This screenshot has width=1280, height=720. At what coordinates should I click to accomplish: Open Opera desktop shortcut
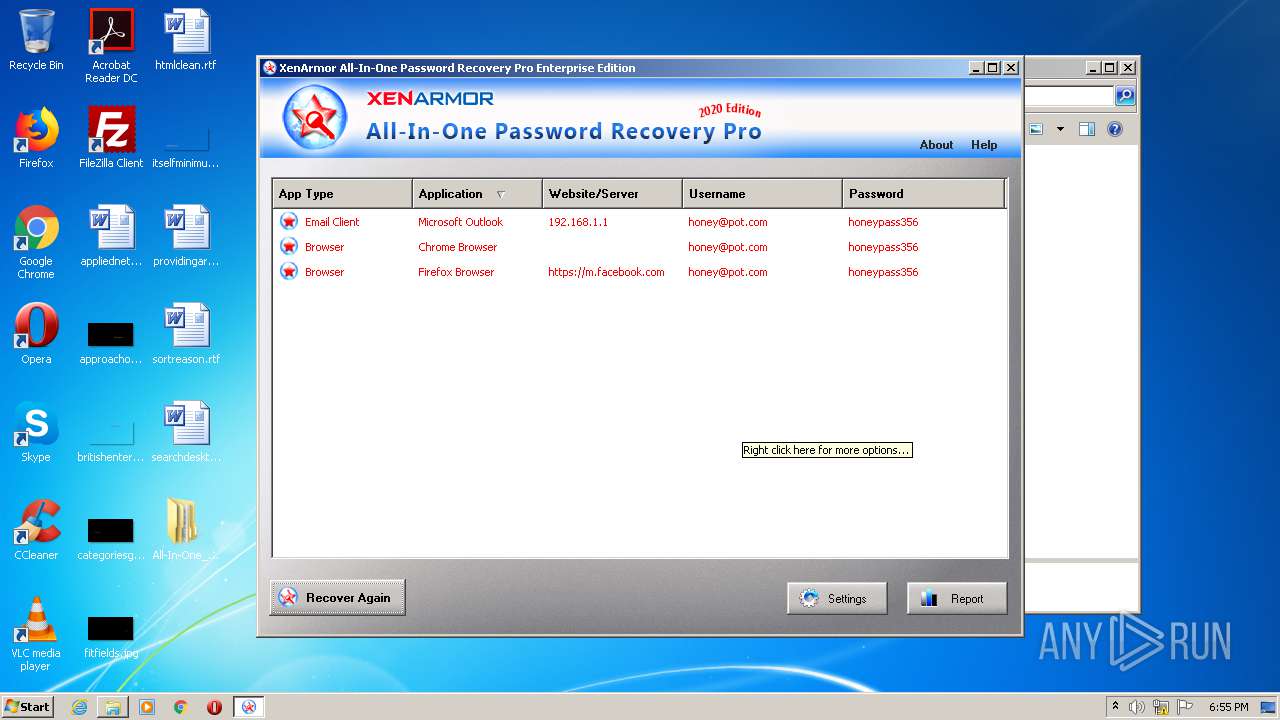pos(36,333)
